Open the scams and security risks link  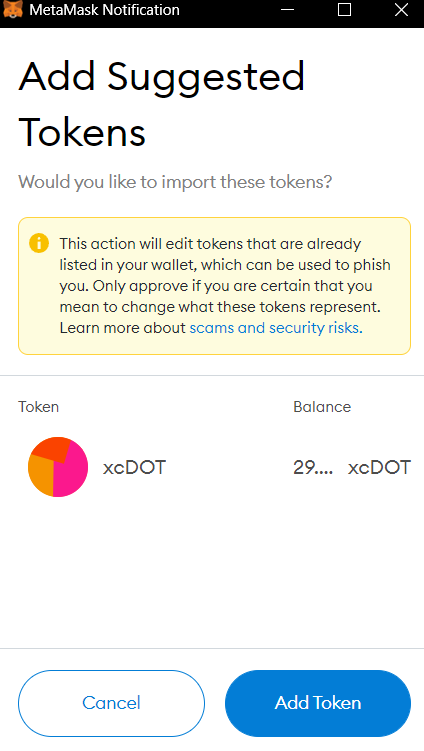(x=276, y=328)
